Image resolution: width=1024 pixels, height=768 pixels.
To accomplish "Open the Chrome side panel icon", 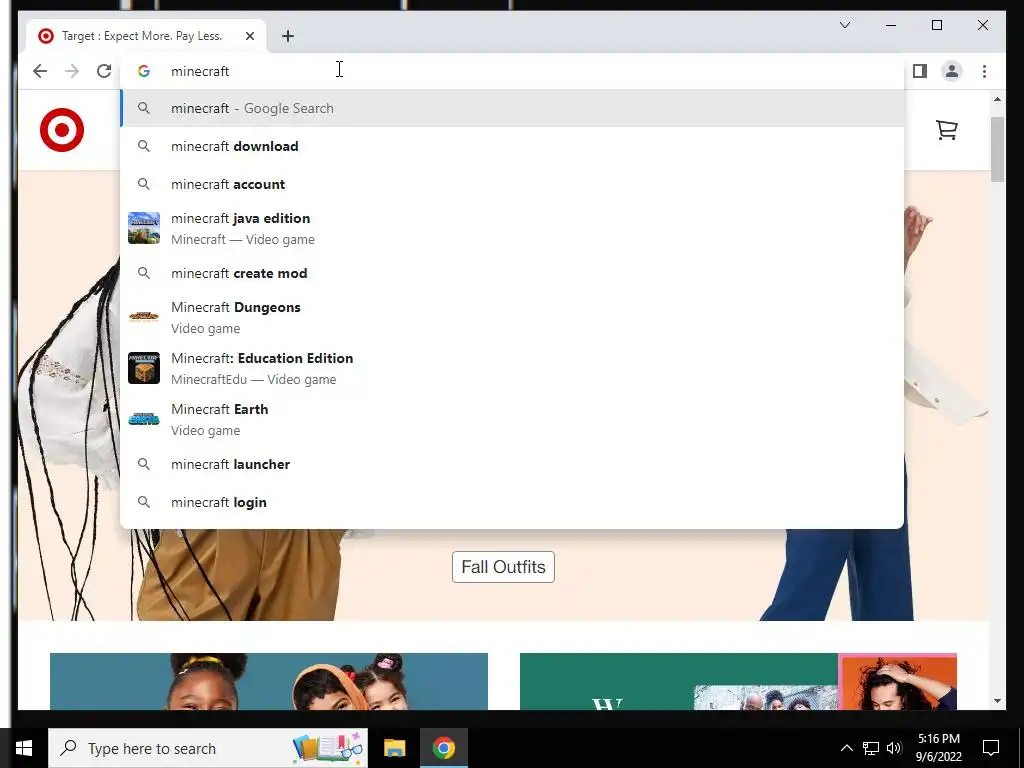I will point(920,71).
